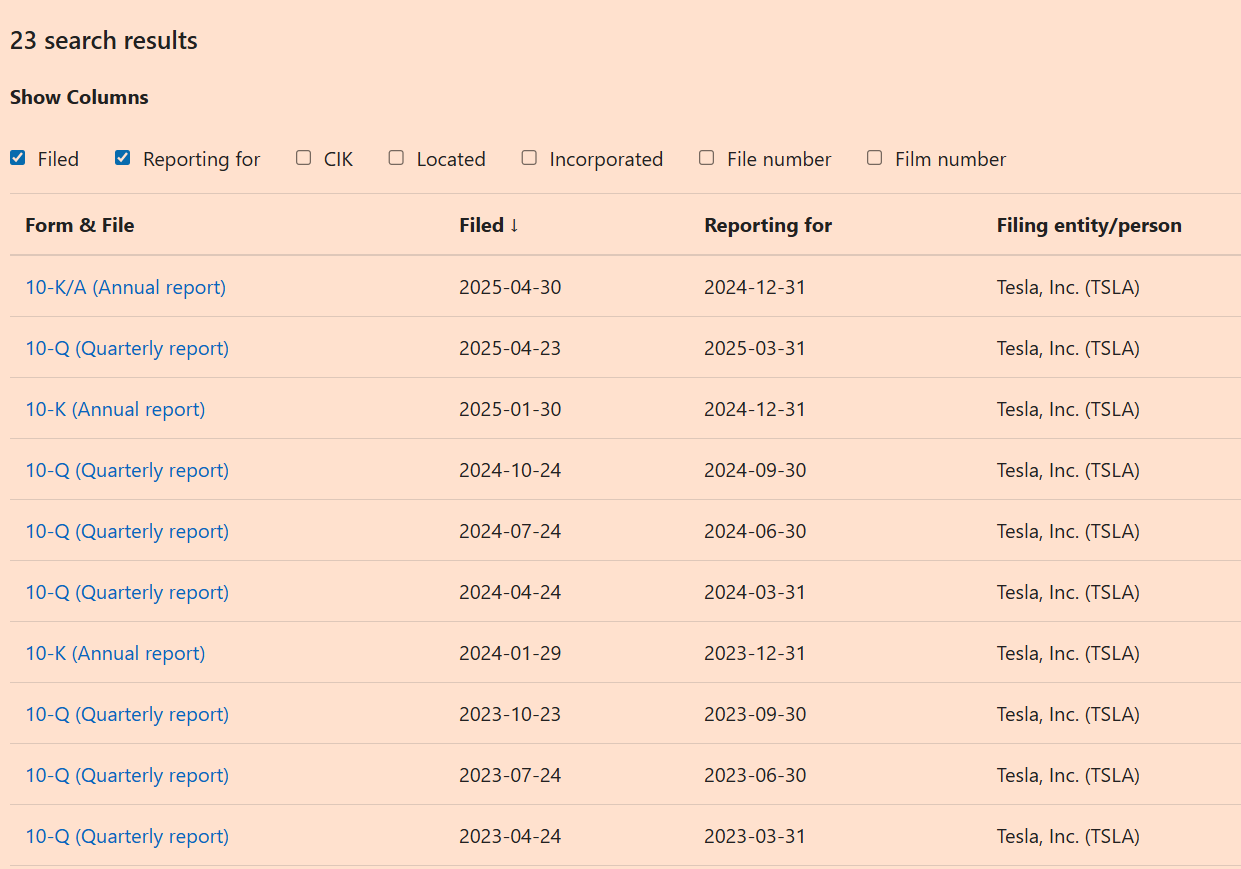Open the 10-Q filed on 2024-10-24
Viewport: 1241px width, 869px height.
point(127,470)
